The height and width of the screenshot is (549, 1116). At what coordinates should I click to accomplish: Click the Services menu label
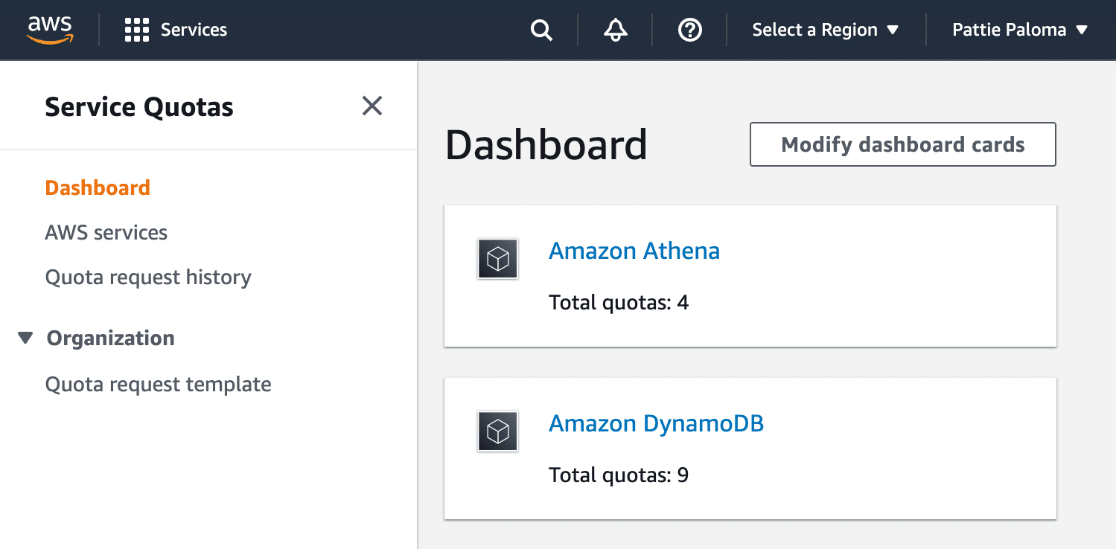pyautogui.click(x=194, y=30)
